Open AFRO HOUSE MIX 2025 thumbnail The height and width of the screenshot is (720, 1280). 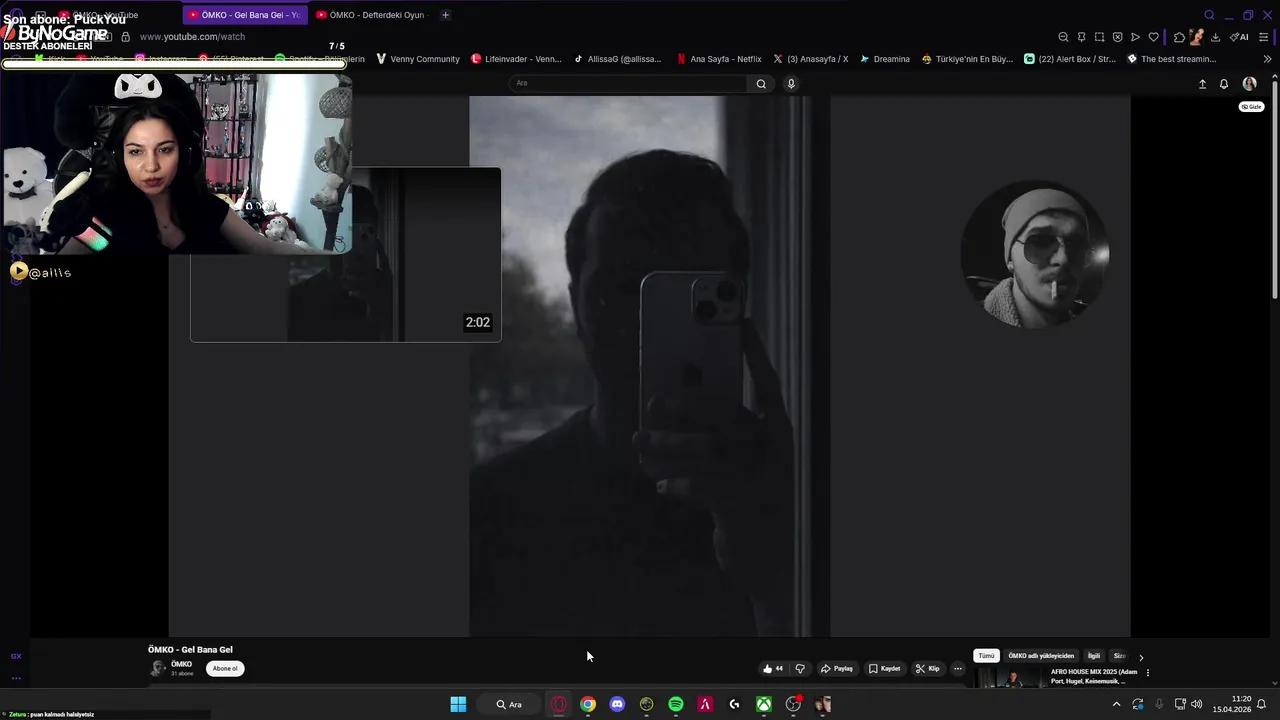pos(1010,677)
